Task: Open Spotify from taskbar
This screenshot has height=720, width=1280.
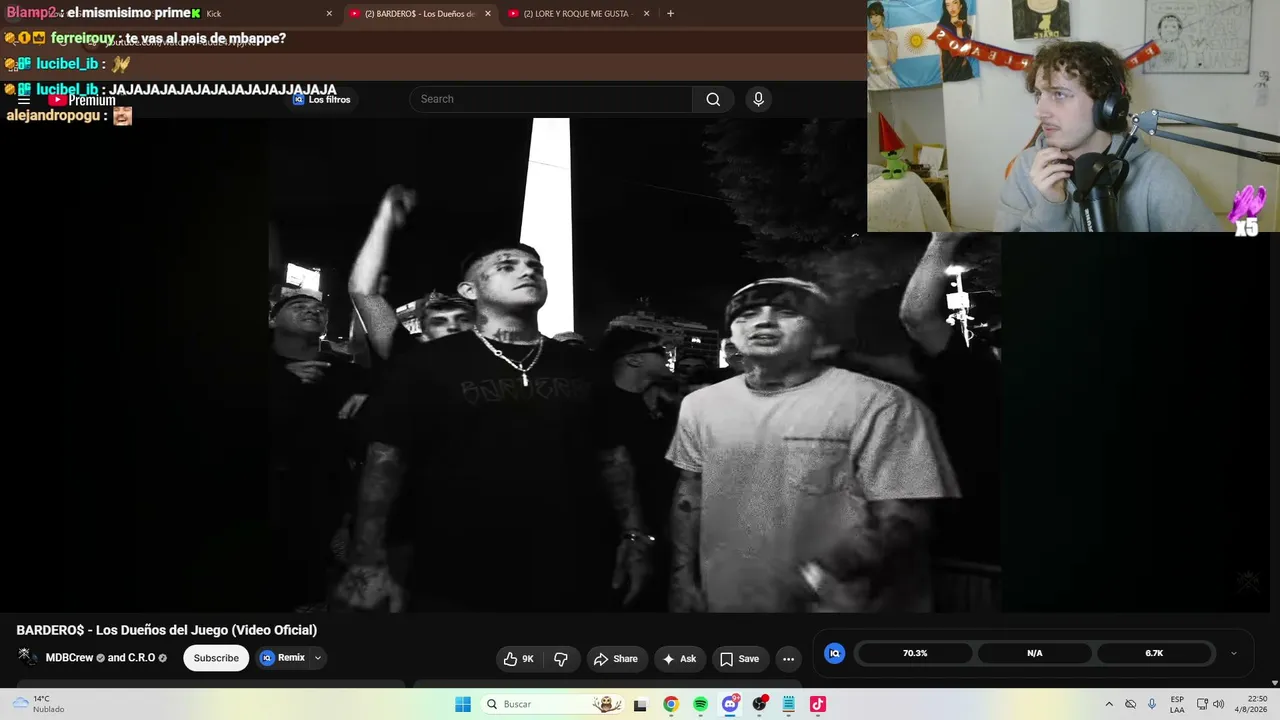Action: [x=700, y=704]
